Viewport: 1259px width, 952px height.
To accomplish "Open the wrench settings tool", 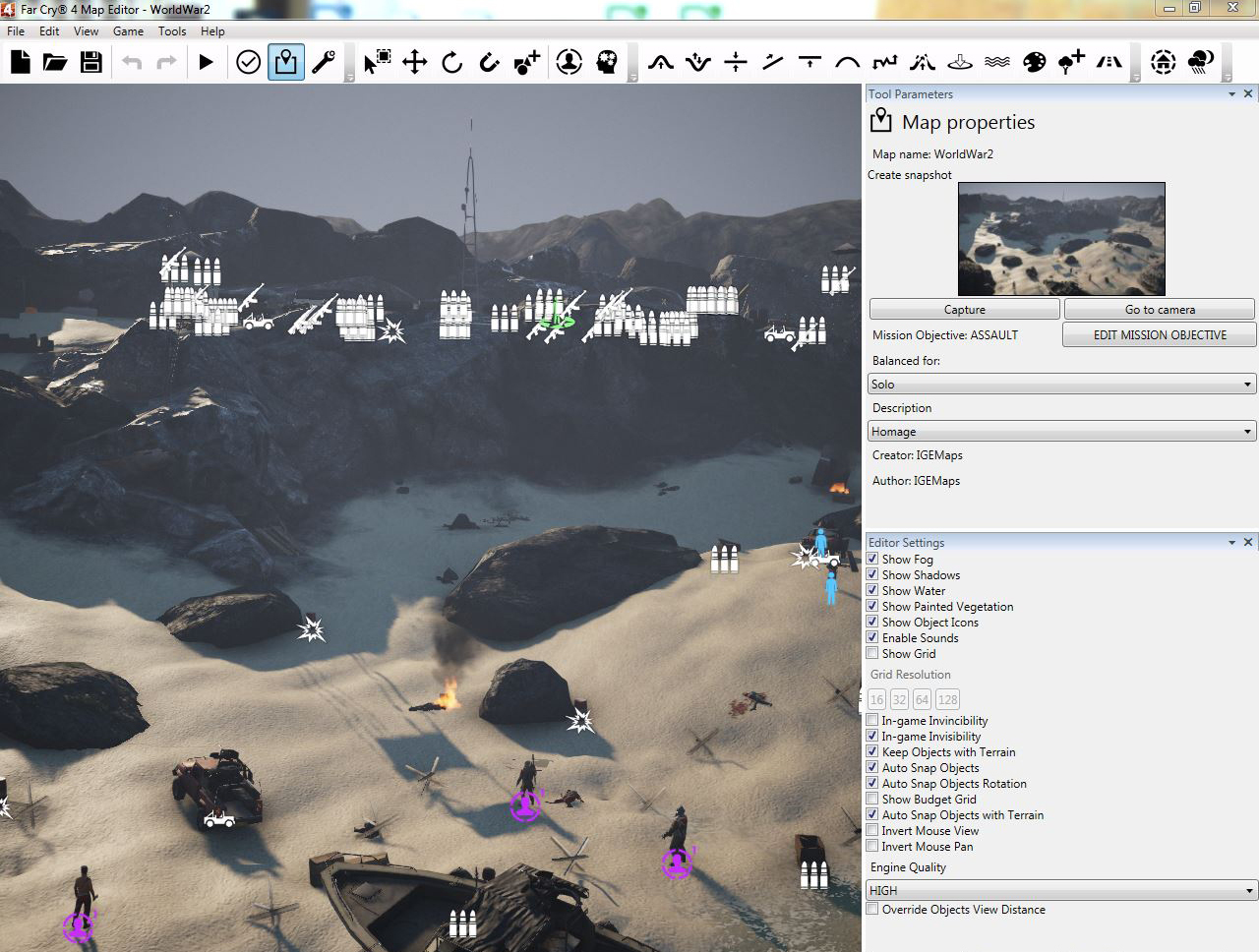I will (324, 62).
